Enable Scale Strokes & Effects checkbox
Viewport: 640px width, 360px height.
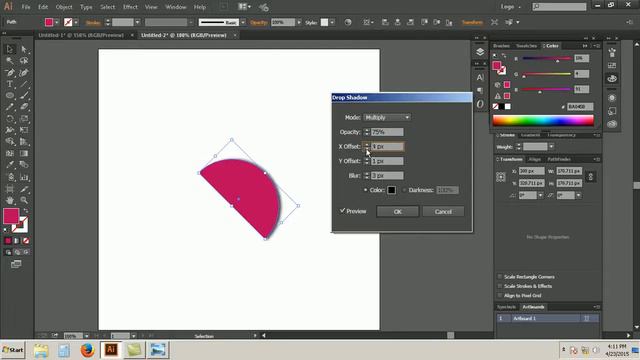pos(500,286)
